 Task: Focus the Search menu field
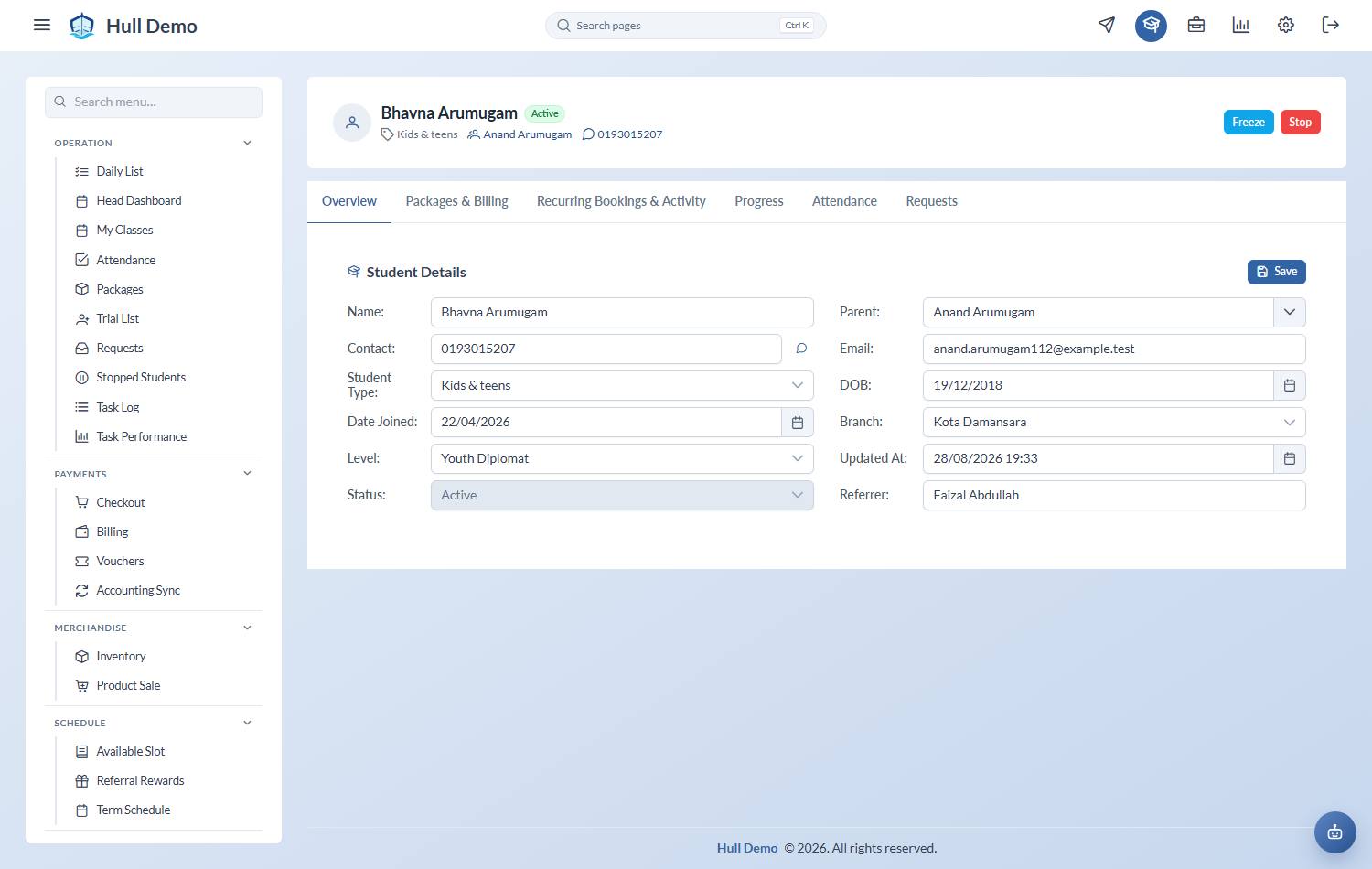click(x=154, y=102)
